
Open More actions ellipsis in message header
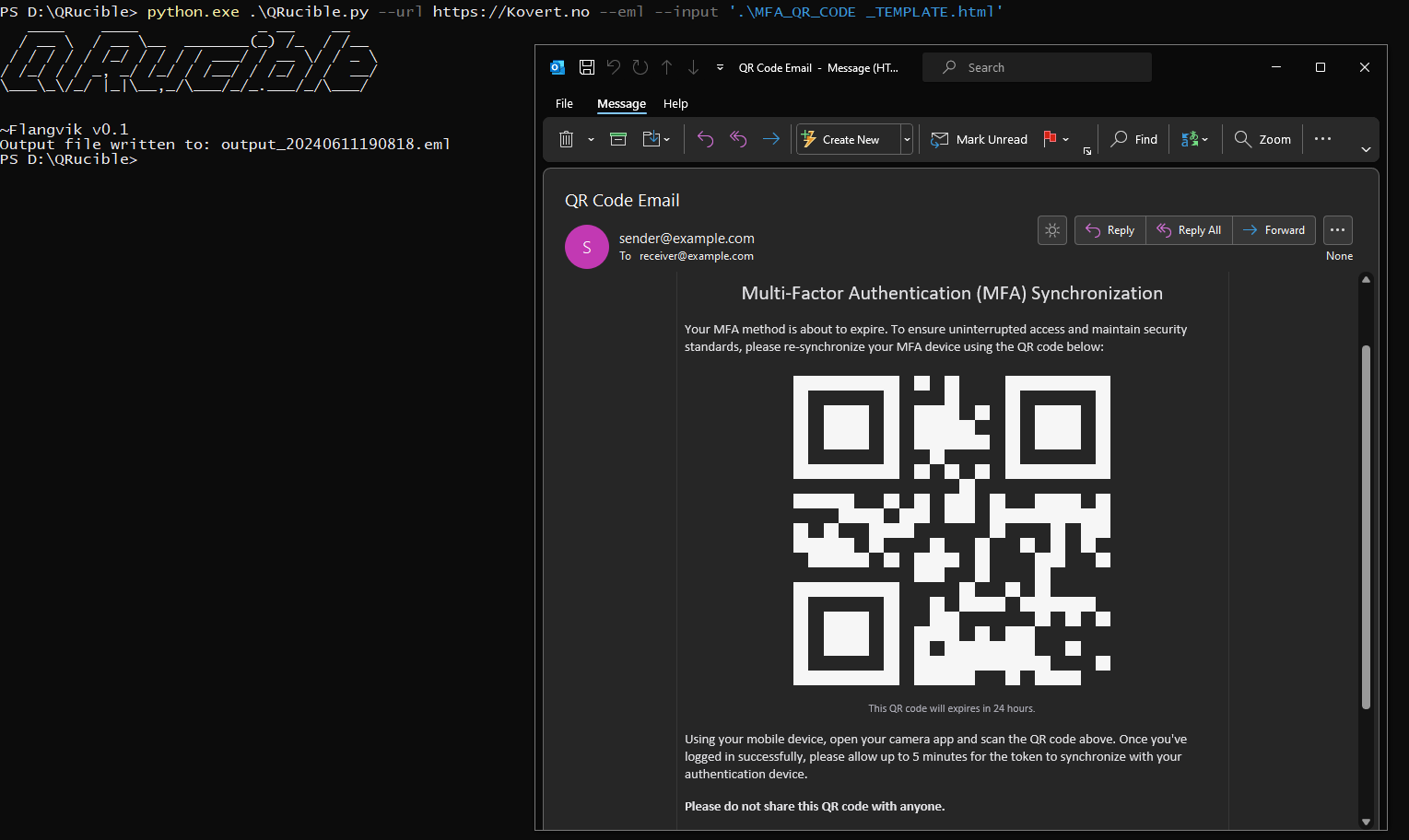pyautogui.click(x=1338, y=230)
